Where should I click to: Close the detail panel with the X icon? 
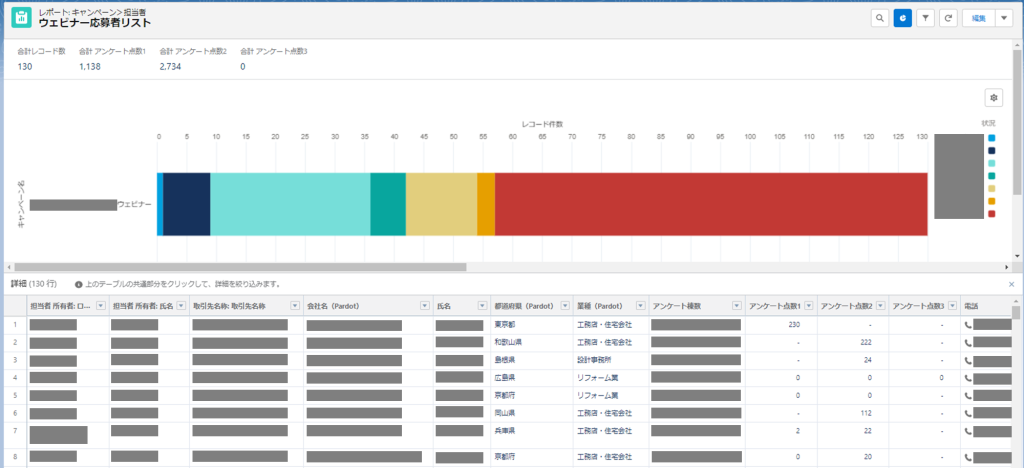tap(1011, 284)
